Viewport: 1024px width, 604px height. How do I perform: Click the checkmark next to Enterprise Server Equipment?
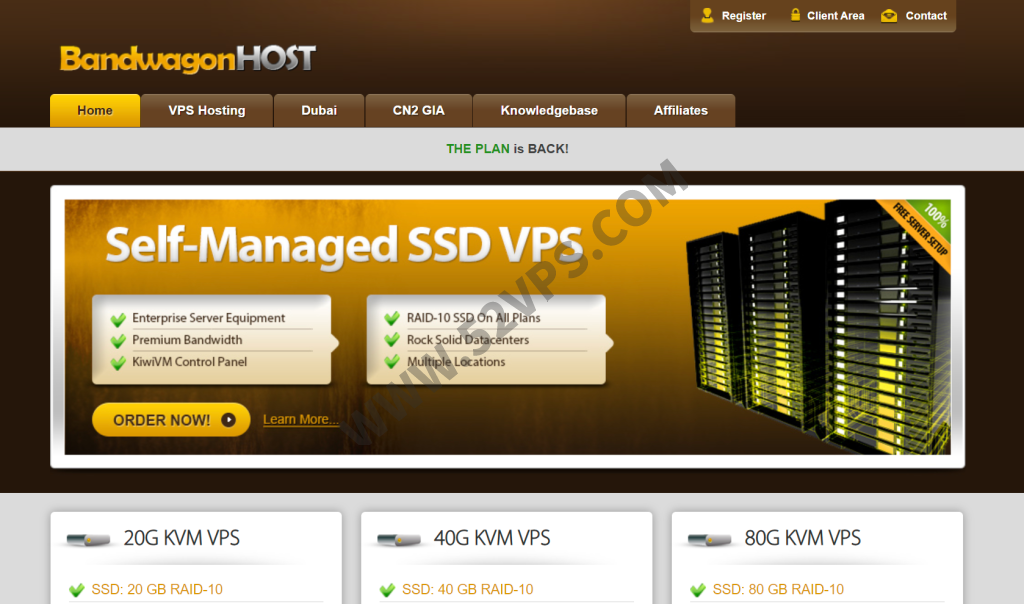[118, 319]
